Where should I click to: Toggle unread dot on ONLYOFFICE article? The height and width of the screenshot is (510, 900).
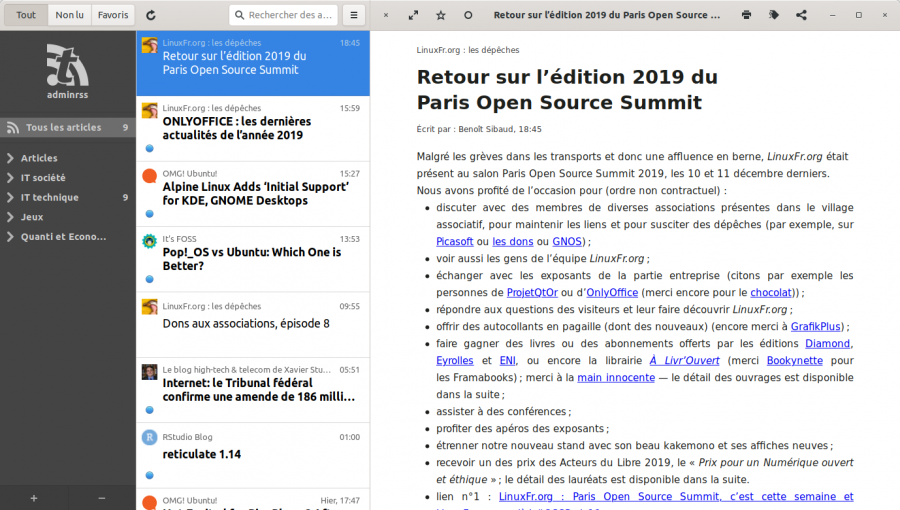[150, 149]
